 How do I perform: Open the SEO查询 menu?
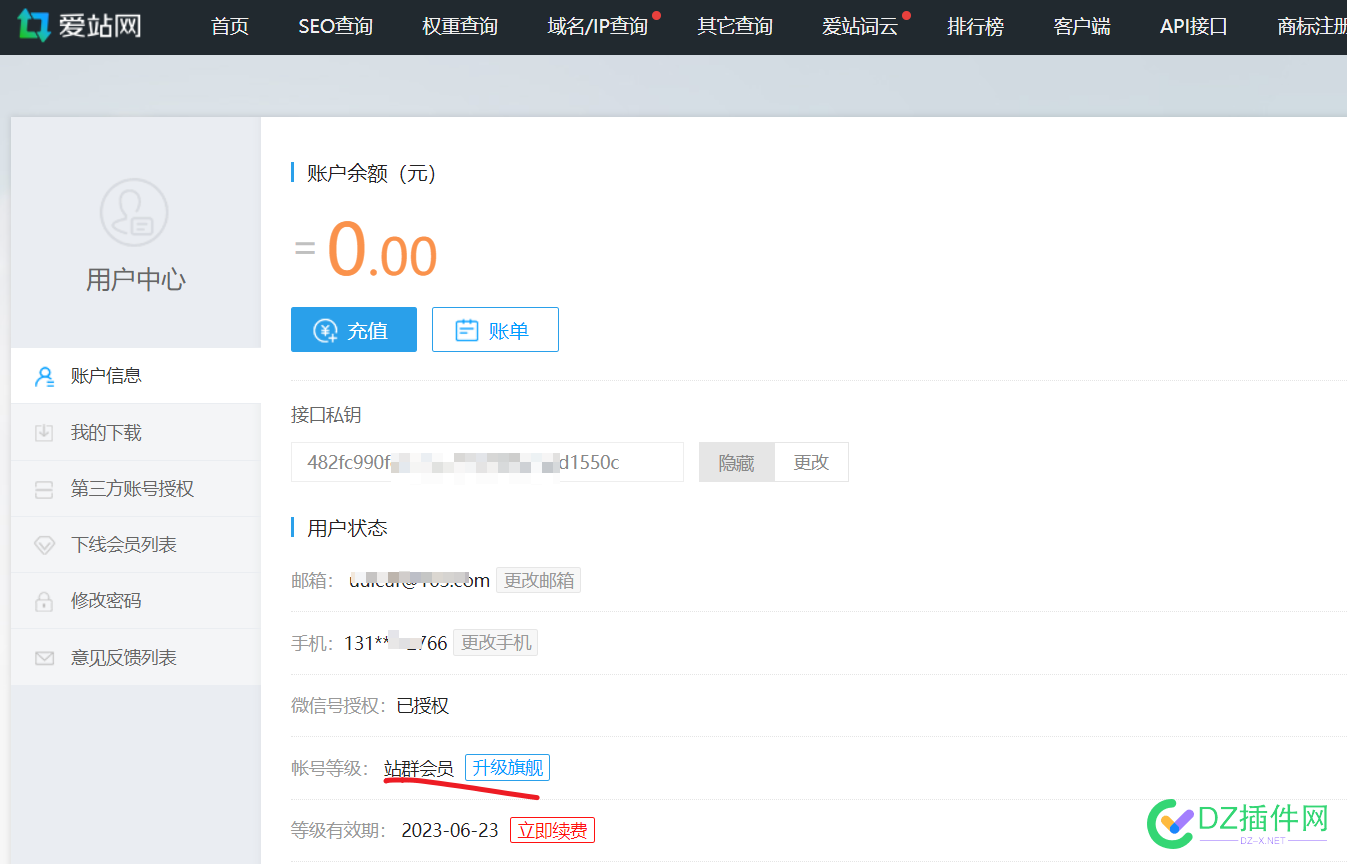point(335,27)
